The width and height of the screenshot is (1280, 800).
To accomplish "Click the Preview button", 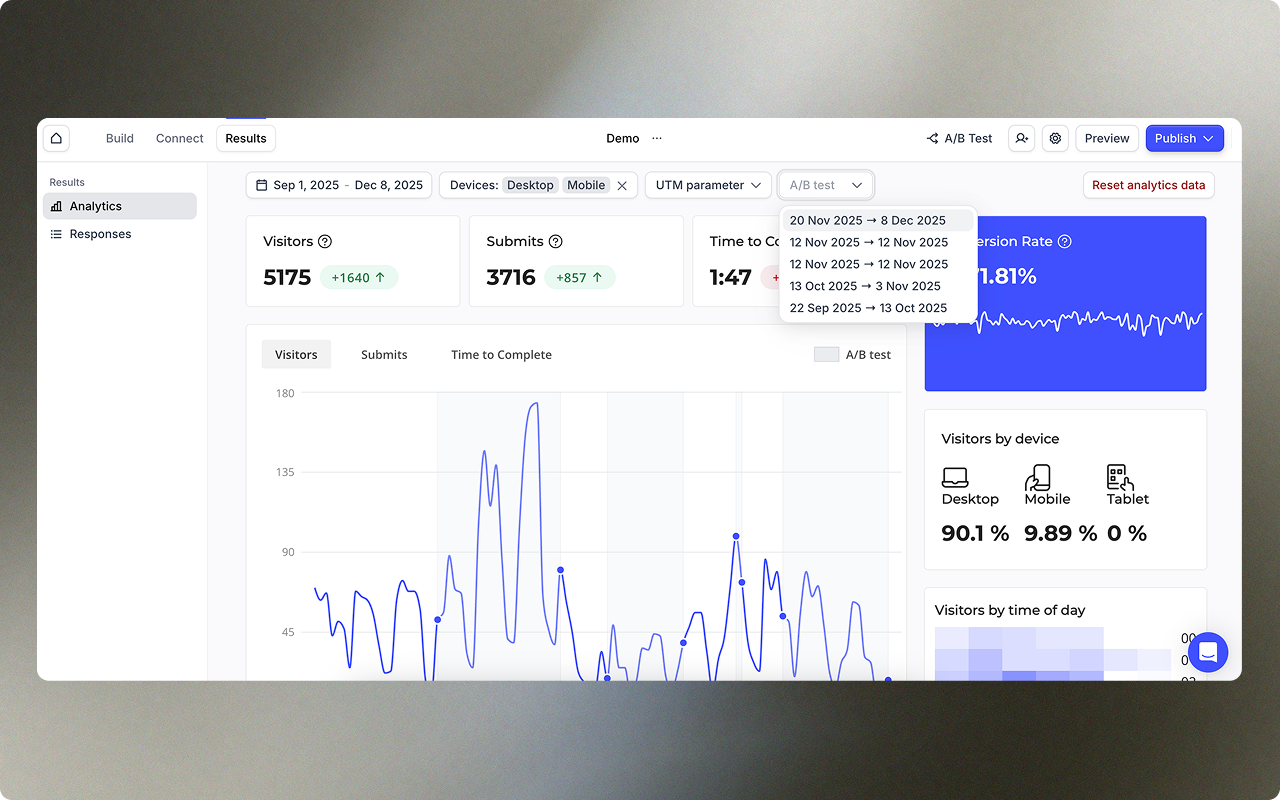I will [1107, 138].
